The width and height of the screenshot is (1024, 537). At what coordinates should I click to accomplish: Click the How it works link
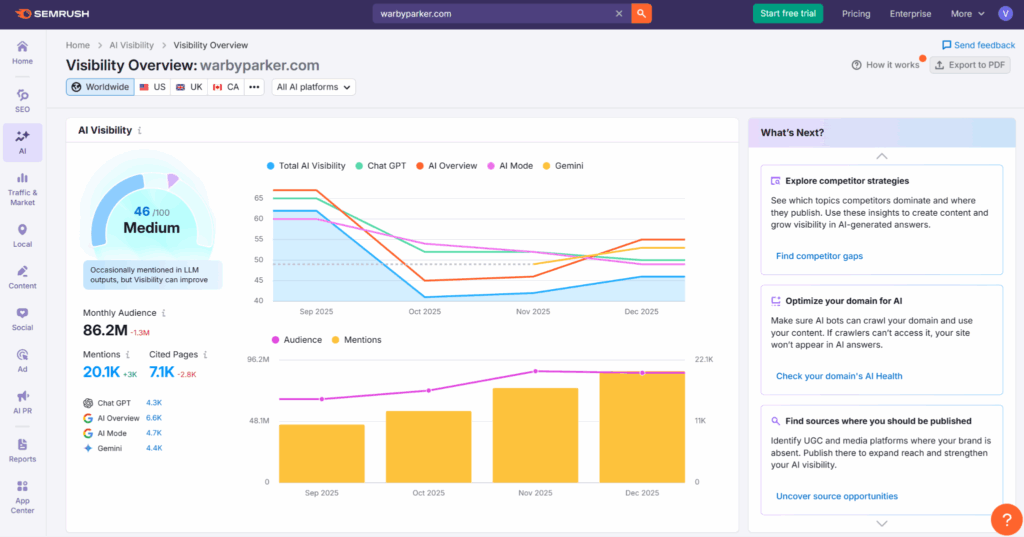(886, 65)
